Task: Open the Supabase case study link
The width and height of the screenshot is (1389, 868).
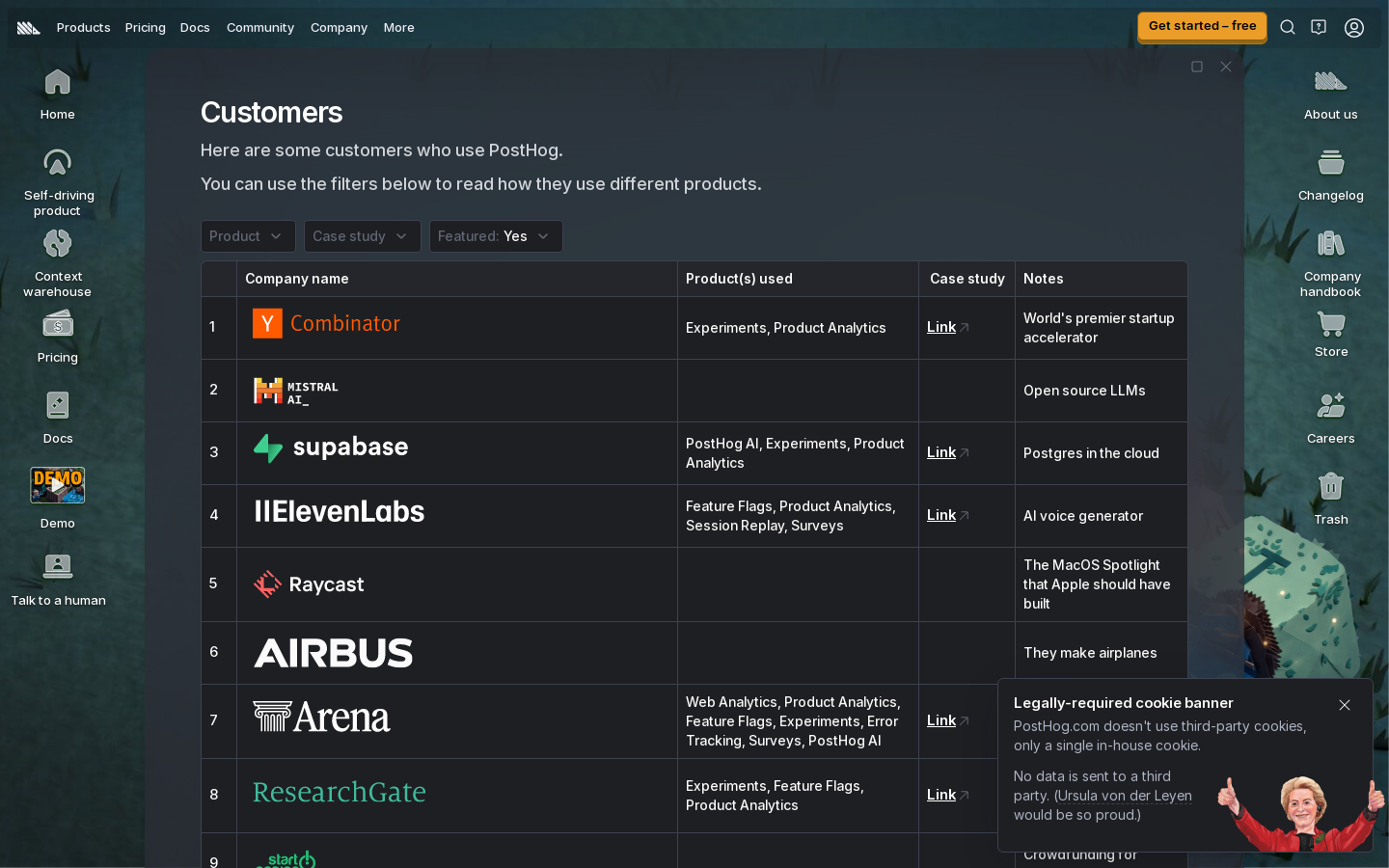Action: coord(947,452)
